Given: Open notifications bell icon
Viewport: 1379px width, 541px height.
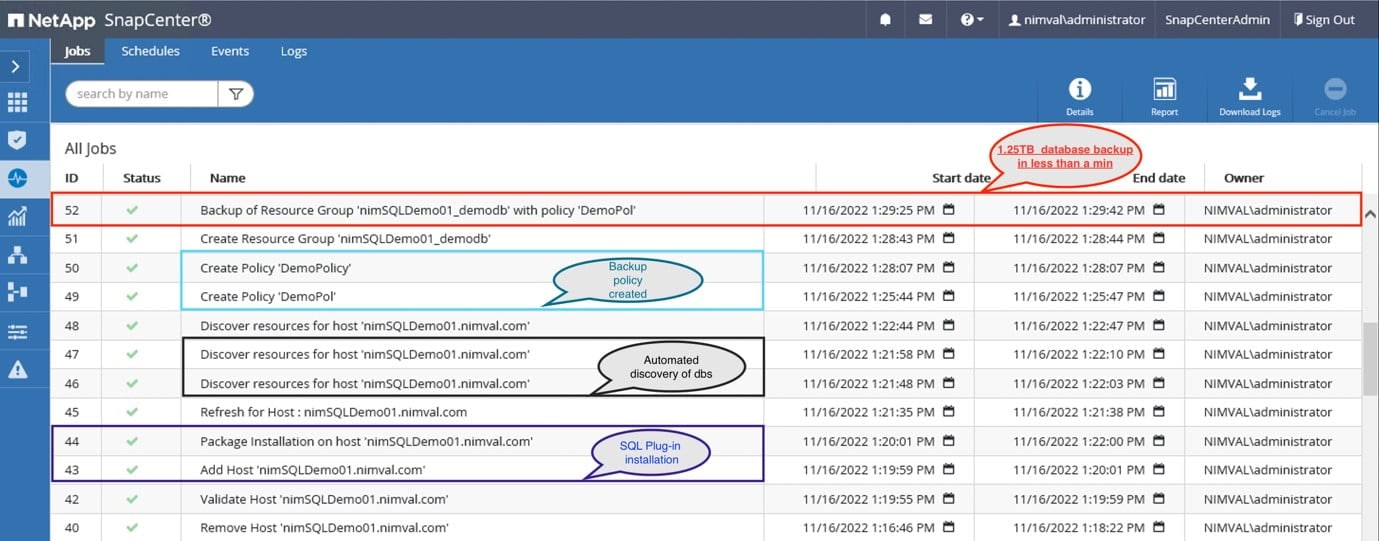Looking at the screenshot, I should tap(885, 20).
